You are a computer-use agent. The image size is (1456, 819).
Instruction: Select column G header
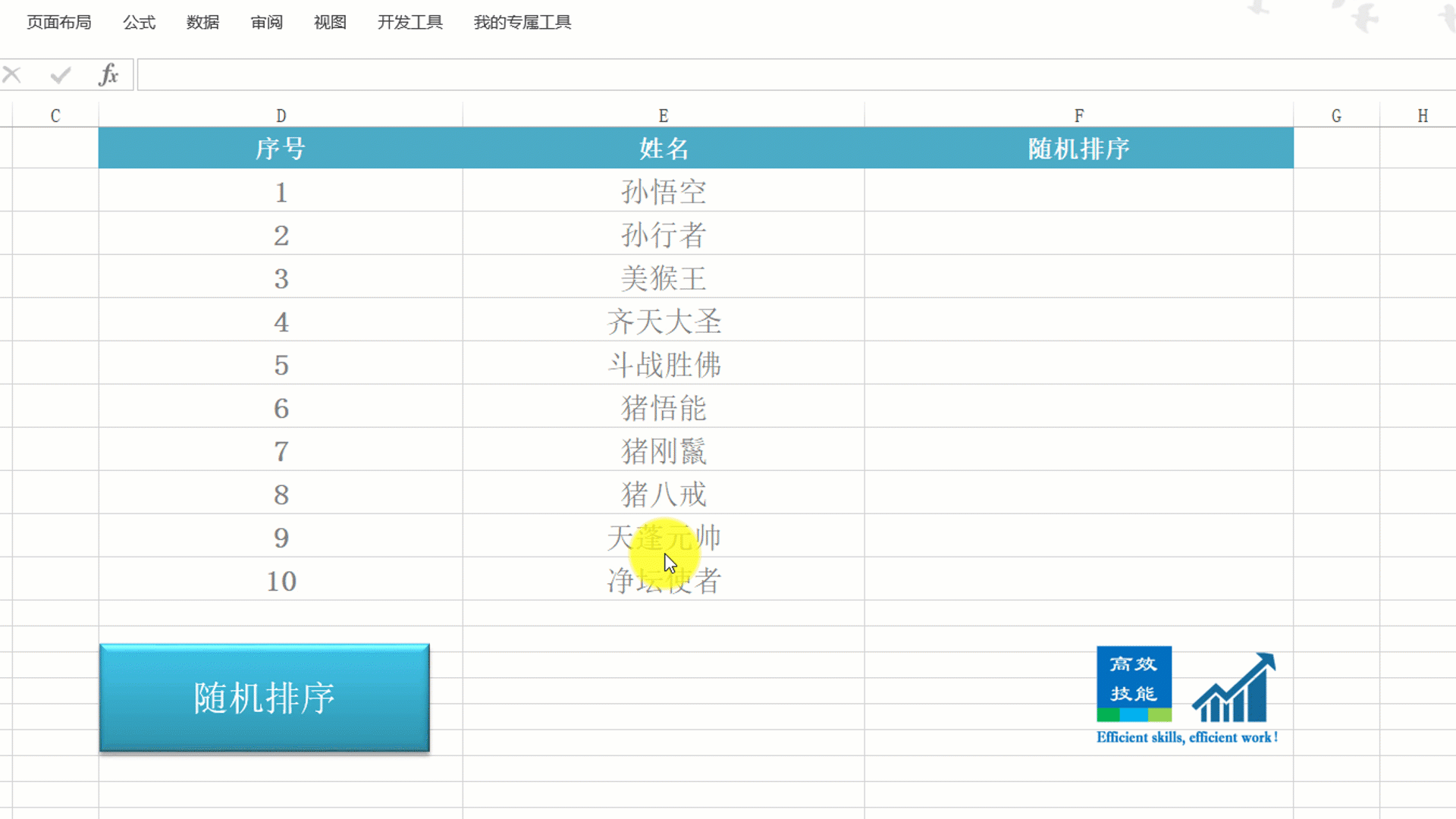pyautogui.click(x=1337, y=116)
